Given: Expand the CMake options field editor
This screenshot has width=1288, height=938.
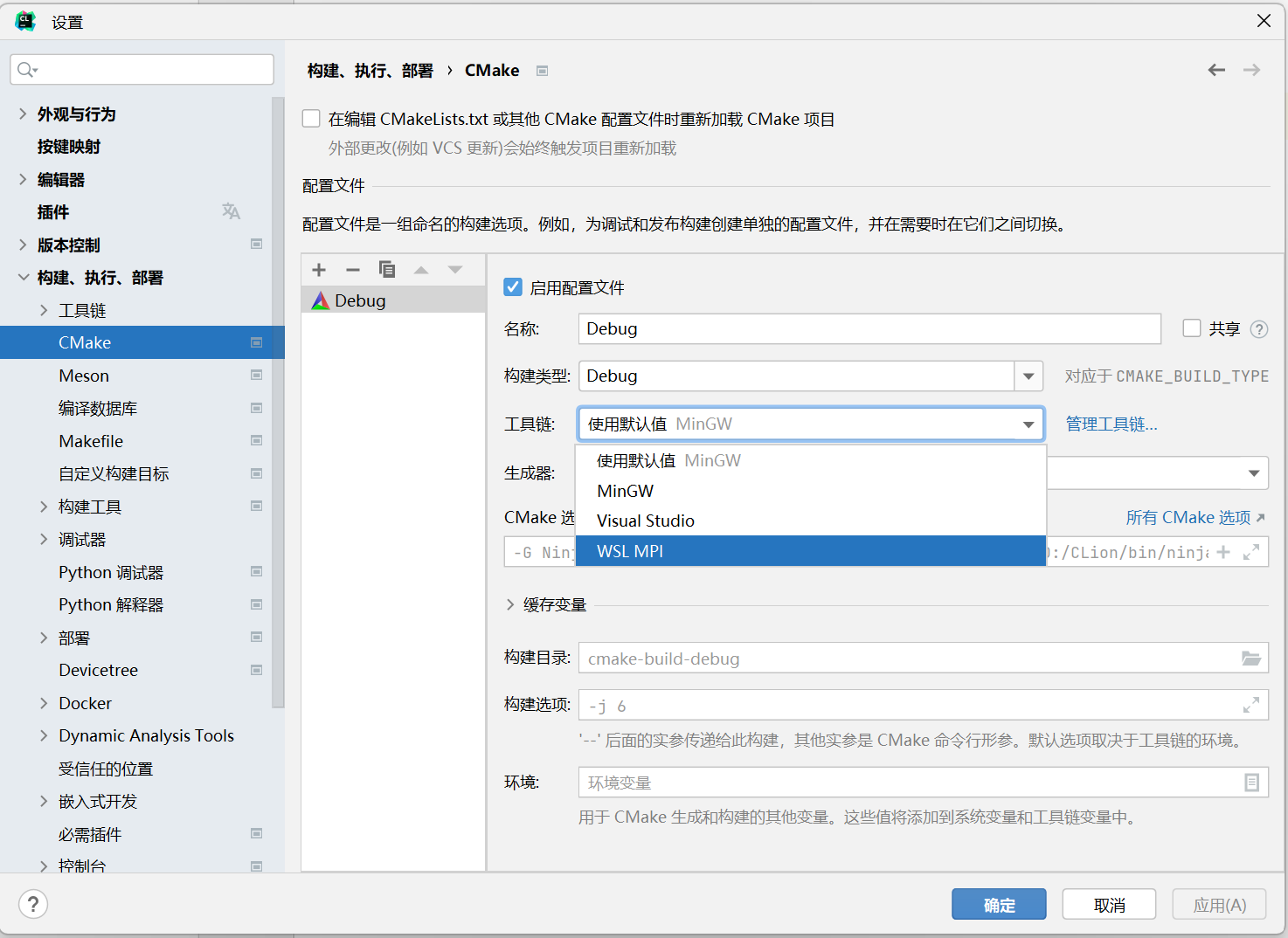Looking at the screenshot, I should [x=1252, y=551].
